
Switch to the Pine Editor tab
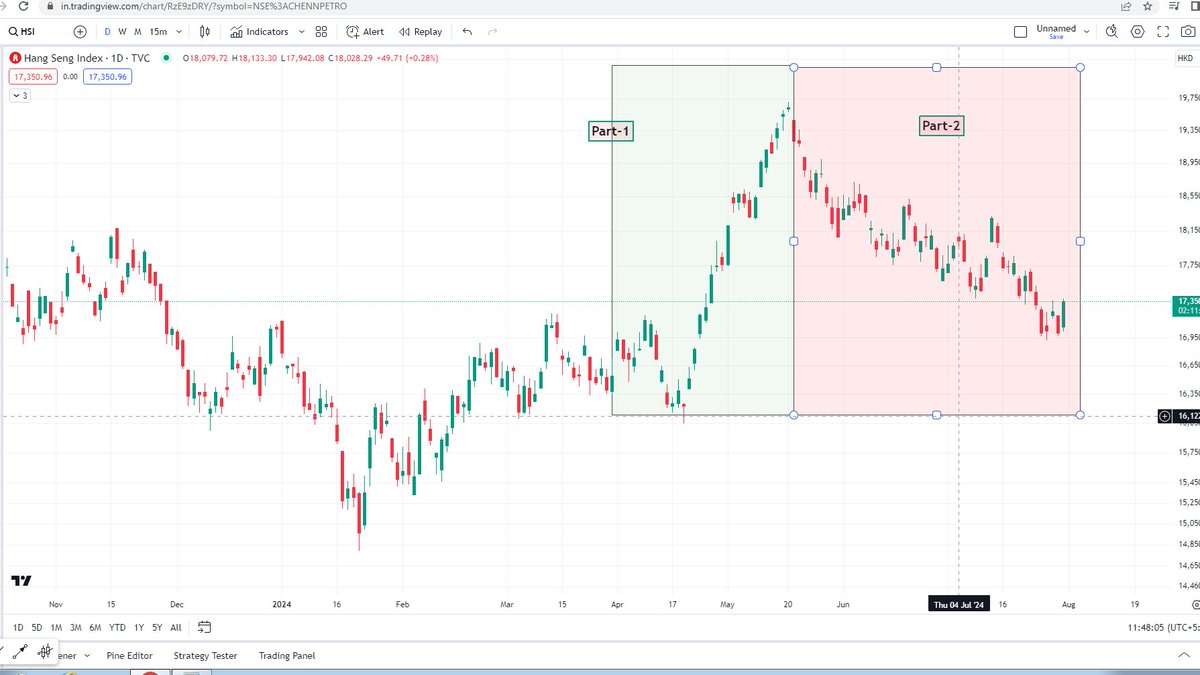pos(130,655)
